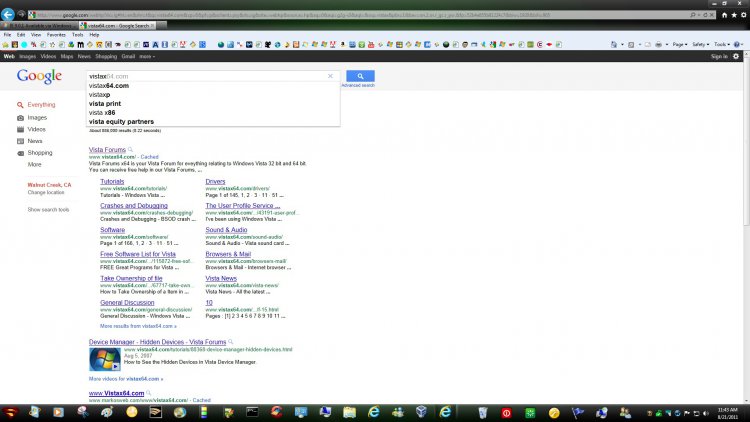
Task: Click the clock in system tray
Action: pos(727,413)
